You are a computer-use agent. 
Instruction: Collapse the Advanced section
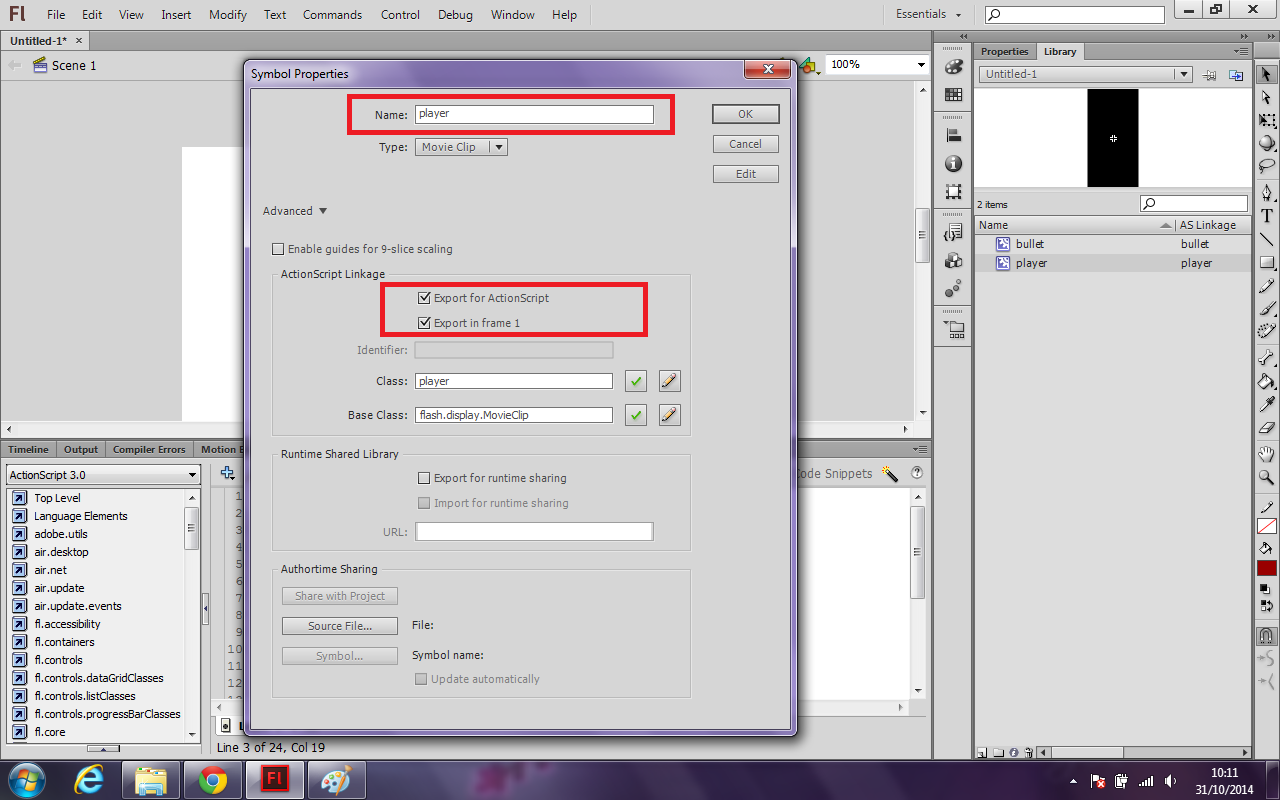point(294,210)
